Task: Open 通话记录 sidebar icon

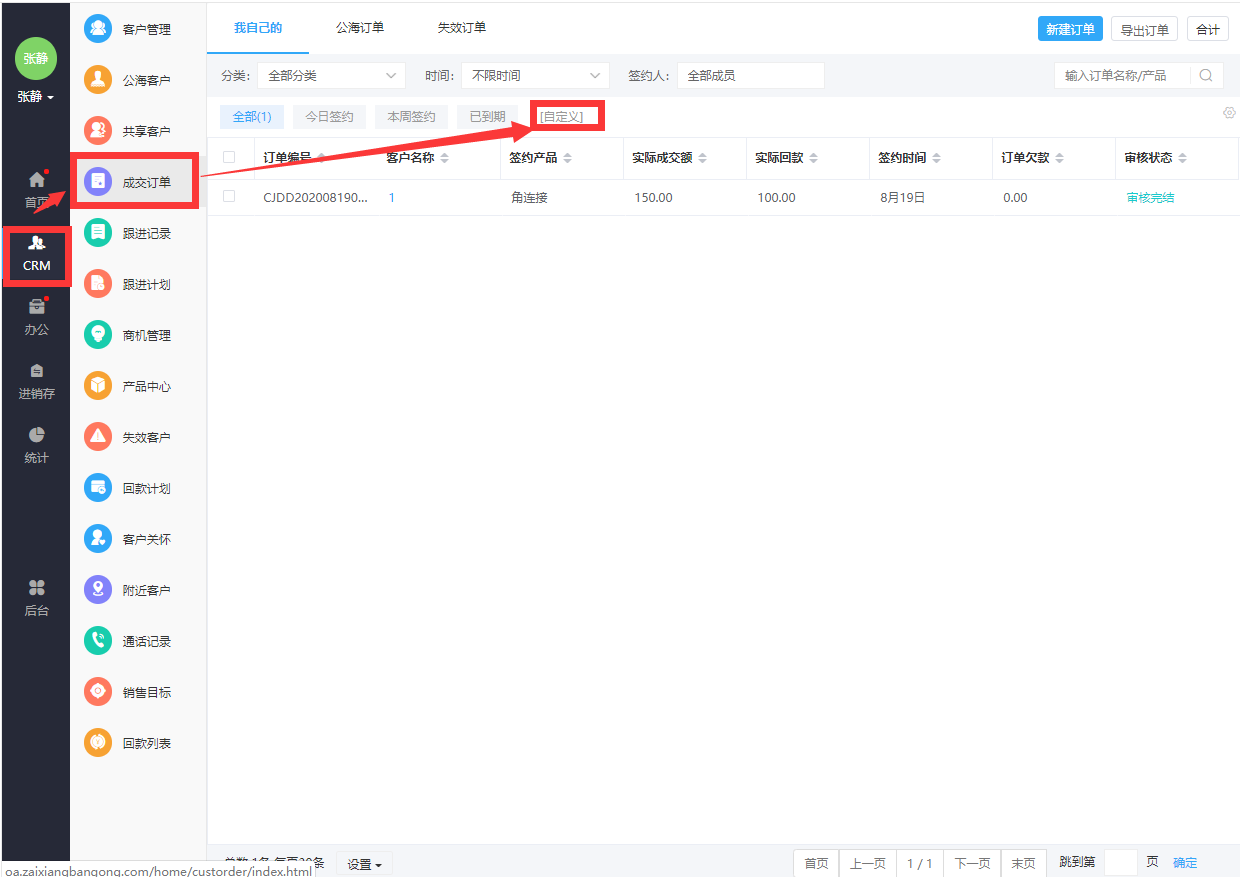Action: (98, 641)
